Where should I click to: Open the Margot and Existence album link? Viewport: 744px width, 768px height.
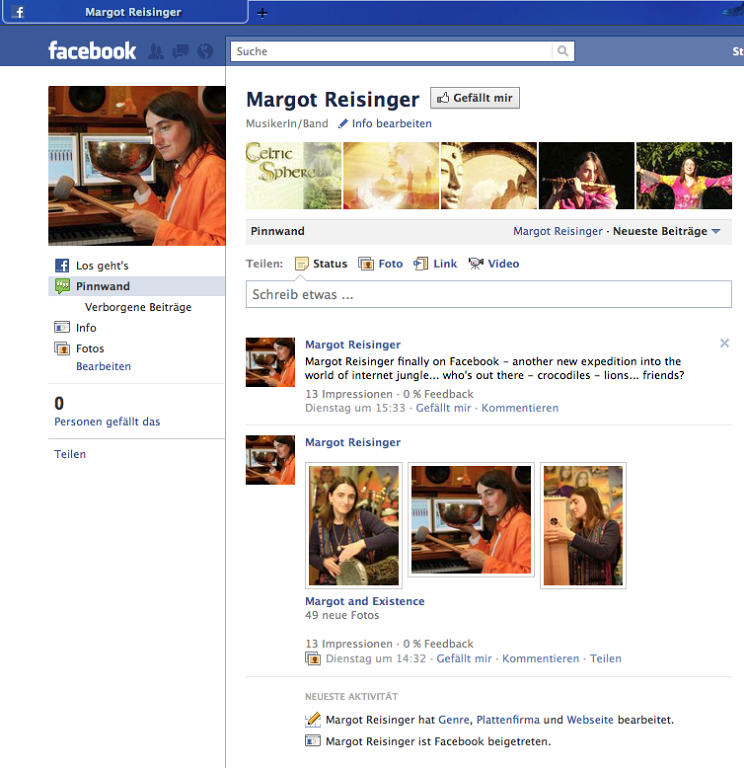point(364,601)
